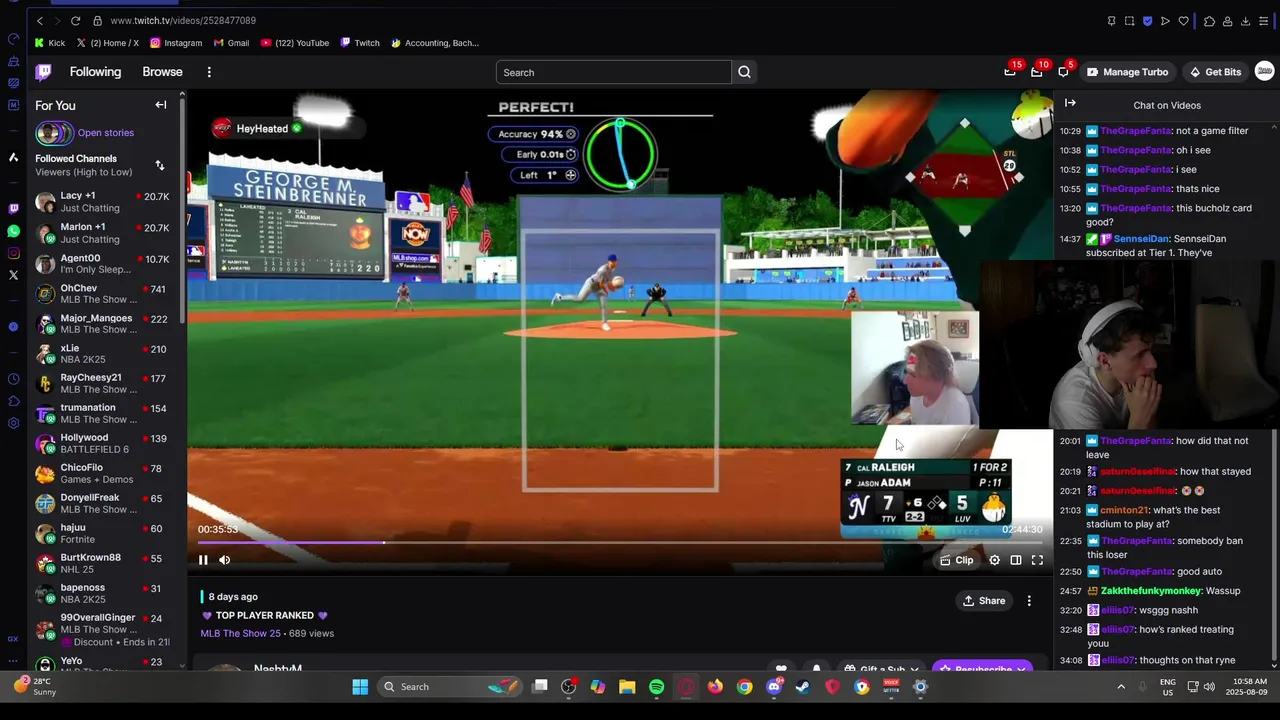Open Prime loot crown icon with 15 badge
Image resolution: width=1280 pixels, height=720 pixels.
click(x=1011, y=72)
